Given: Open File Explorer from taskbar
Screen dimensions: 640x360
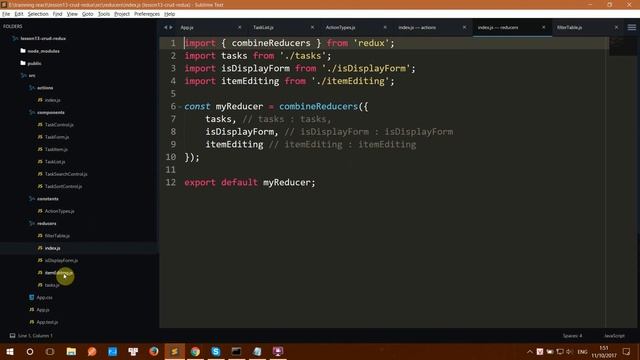Looking at the screenshot, I should pos(71,351).
